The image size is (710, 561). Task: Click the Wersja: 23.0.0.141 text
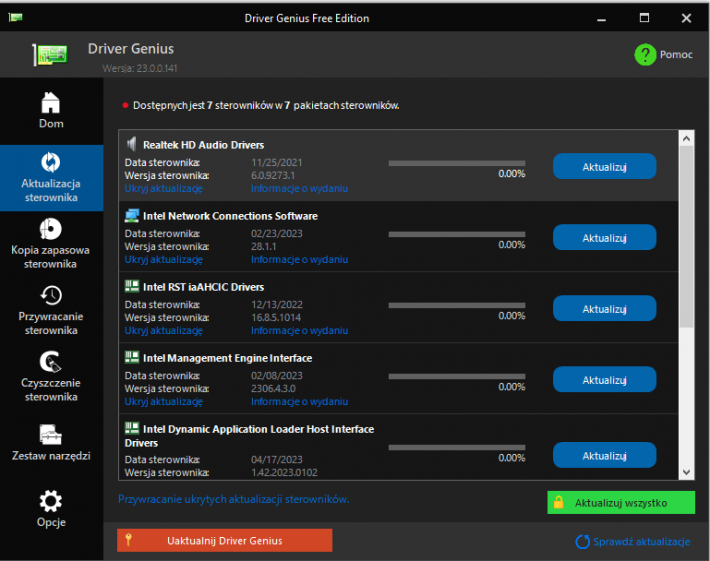140,68
